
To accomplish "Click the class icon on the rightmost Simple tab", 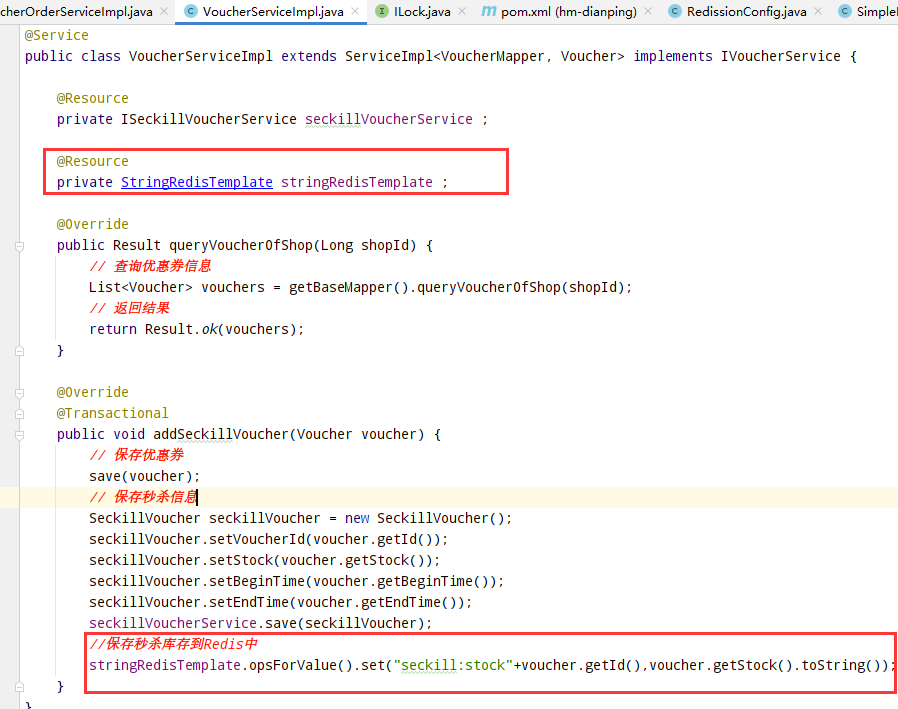I will [845, 11].
